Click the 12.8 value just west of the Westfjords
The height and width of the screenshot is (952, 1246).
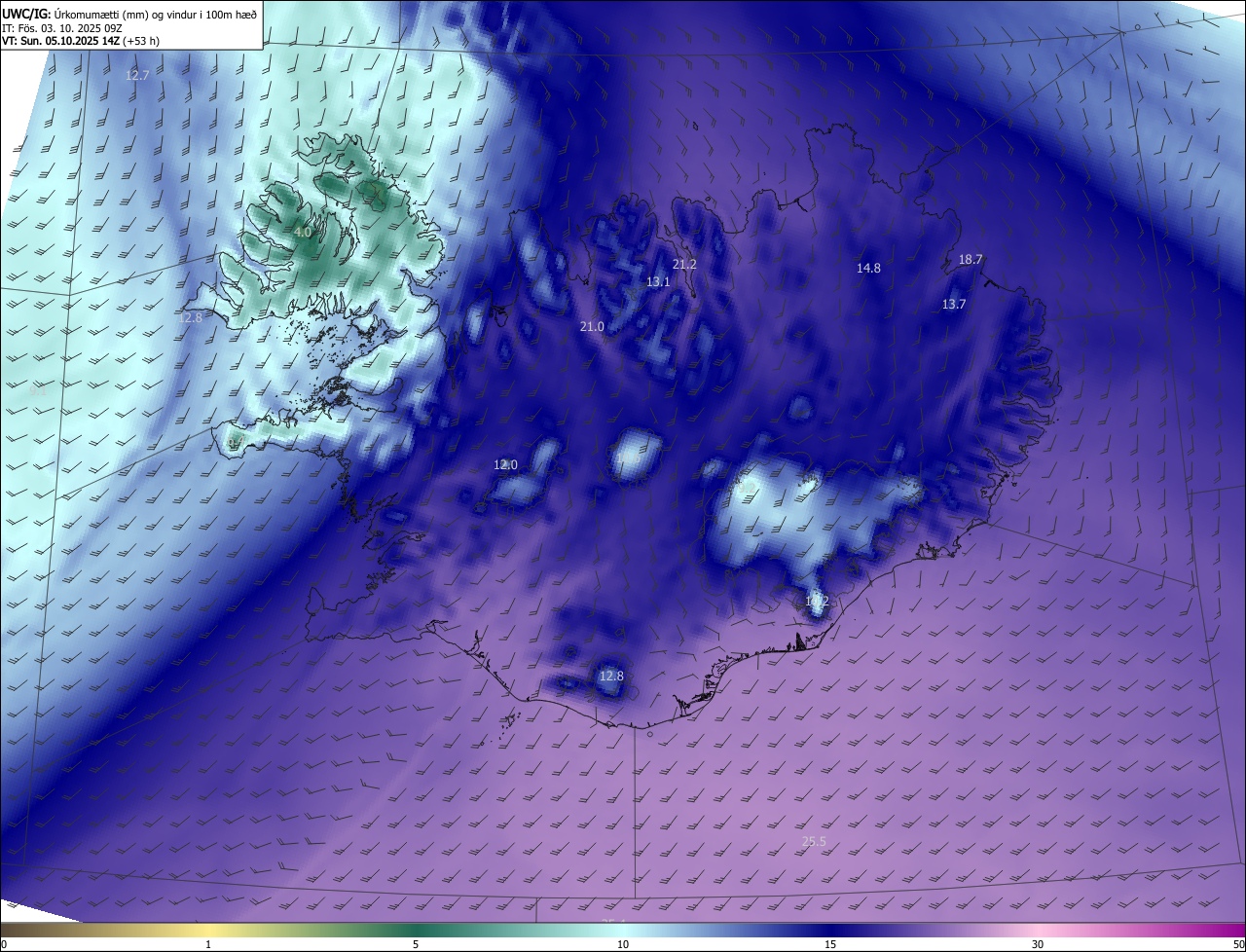pos(190,317)
